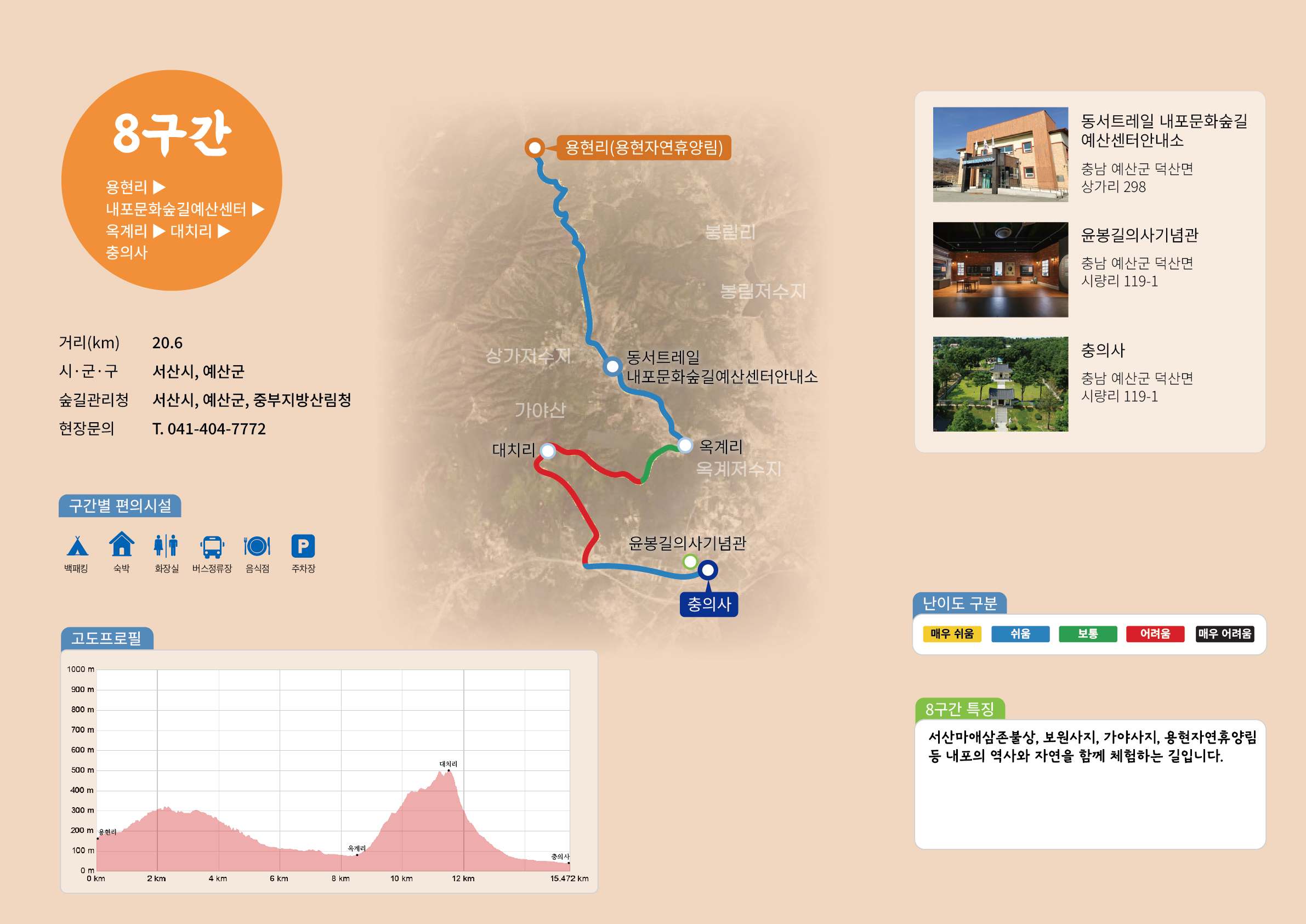This screenshot has width=1306, height=924.
Task: Click the 봉림저수지 label on map
Action: click(x=763, y=291)
